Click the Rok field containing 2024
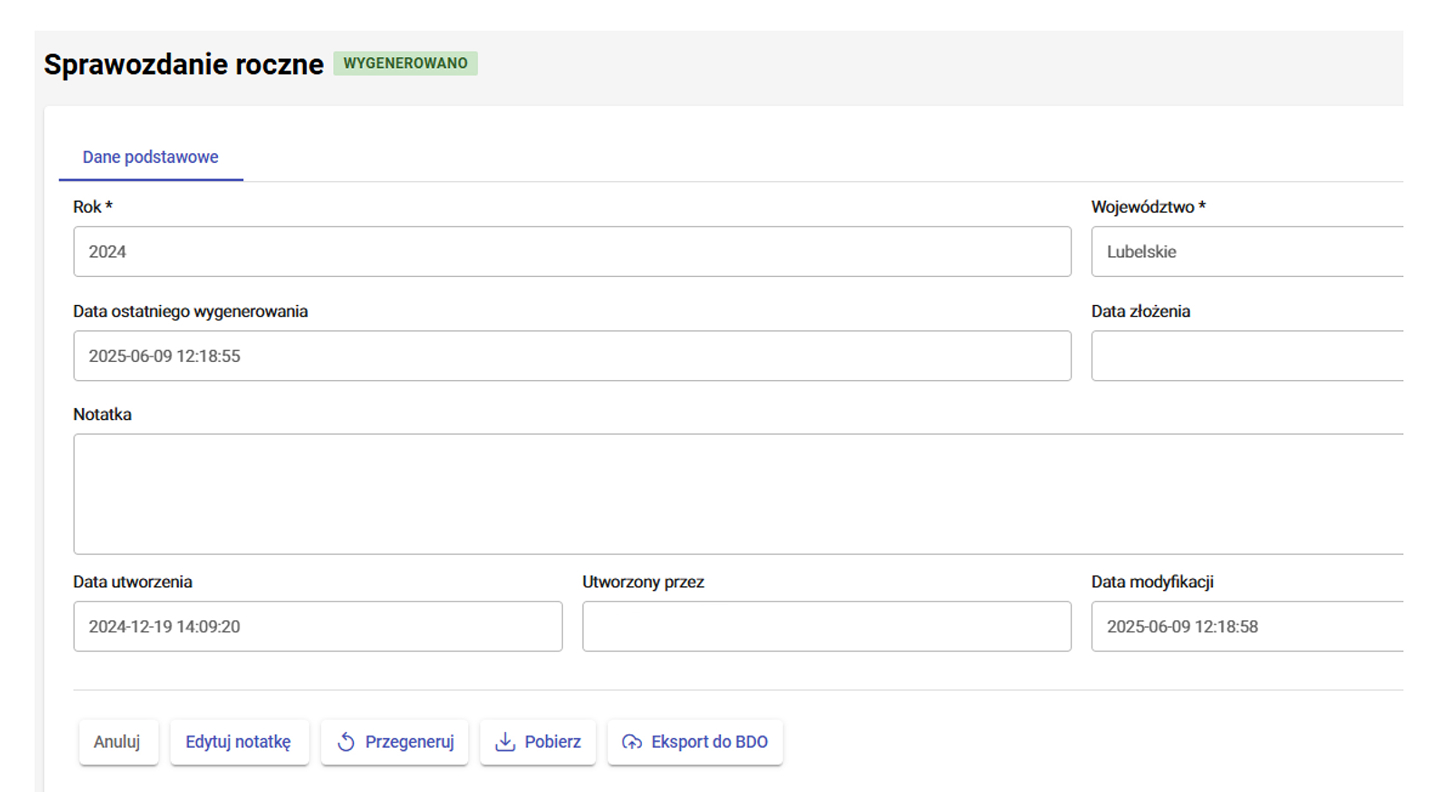 pyautogui.click(x=572, y=252)
